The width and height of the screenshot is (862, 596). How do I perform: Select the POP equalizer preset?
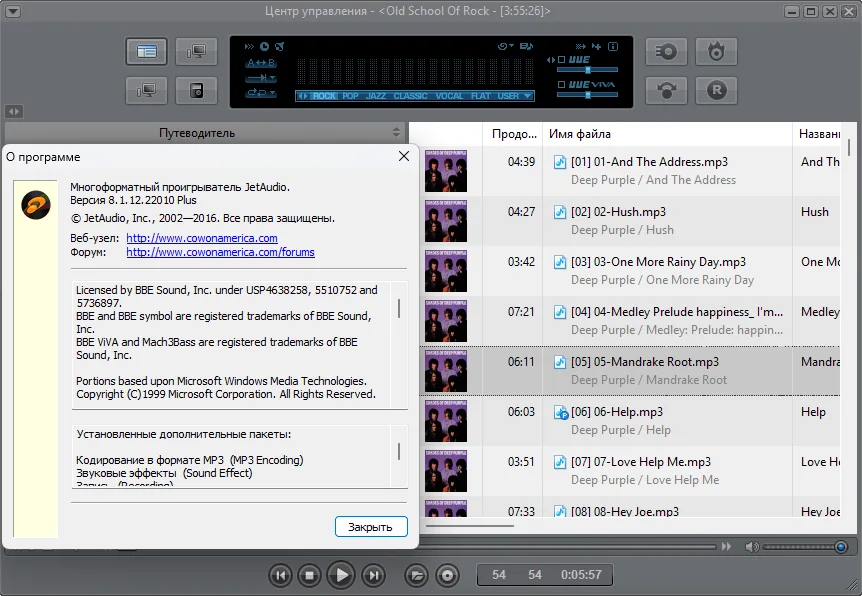coord(350,96)
